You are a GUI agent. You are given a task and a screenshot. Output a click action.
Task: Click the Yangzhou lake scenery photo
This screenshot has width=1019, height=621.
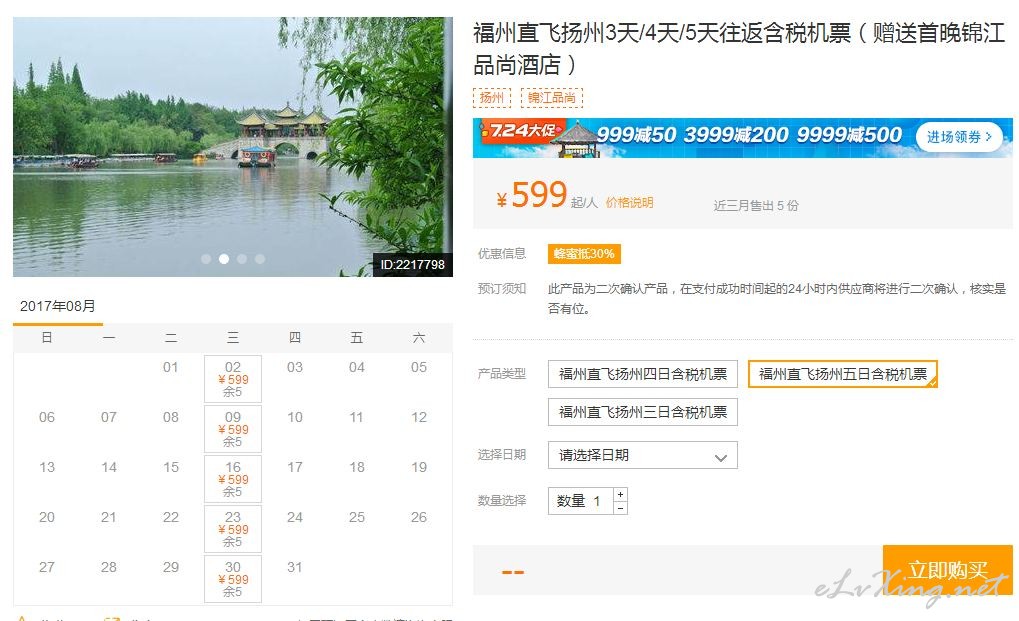(x=233, y=147)
